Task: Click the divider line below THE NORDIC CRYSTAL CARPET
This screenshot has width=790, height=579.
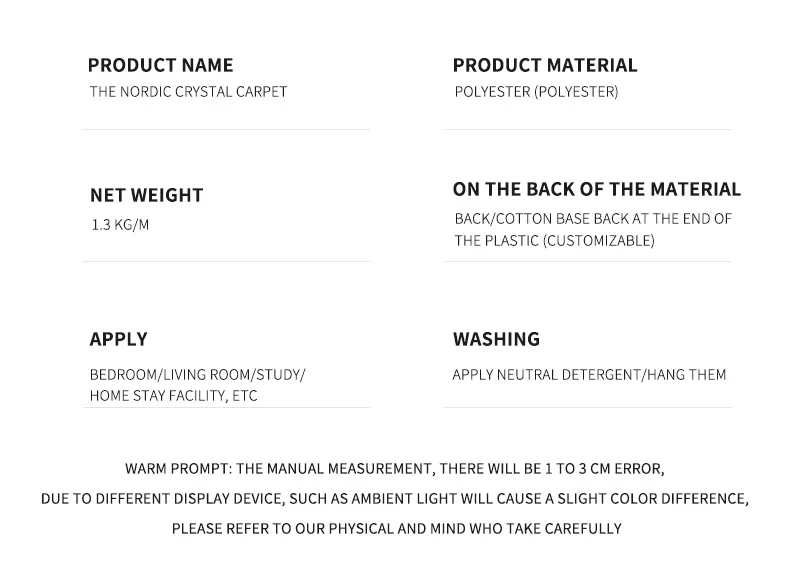Action: click(226, 129)
